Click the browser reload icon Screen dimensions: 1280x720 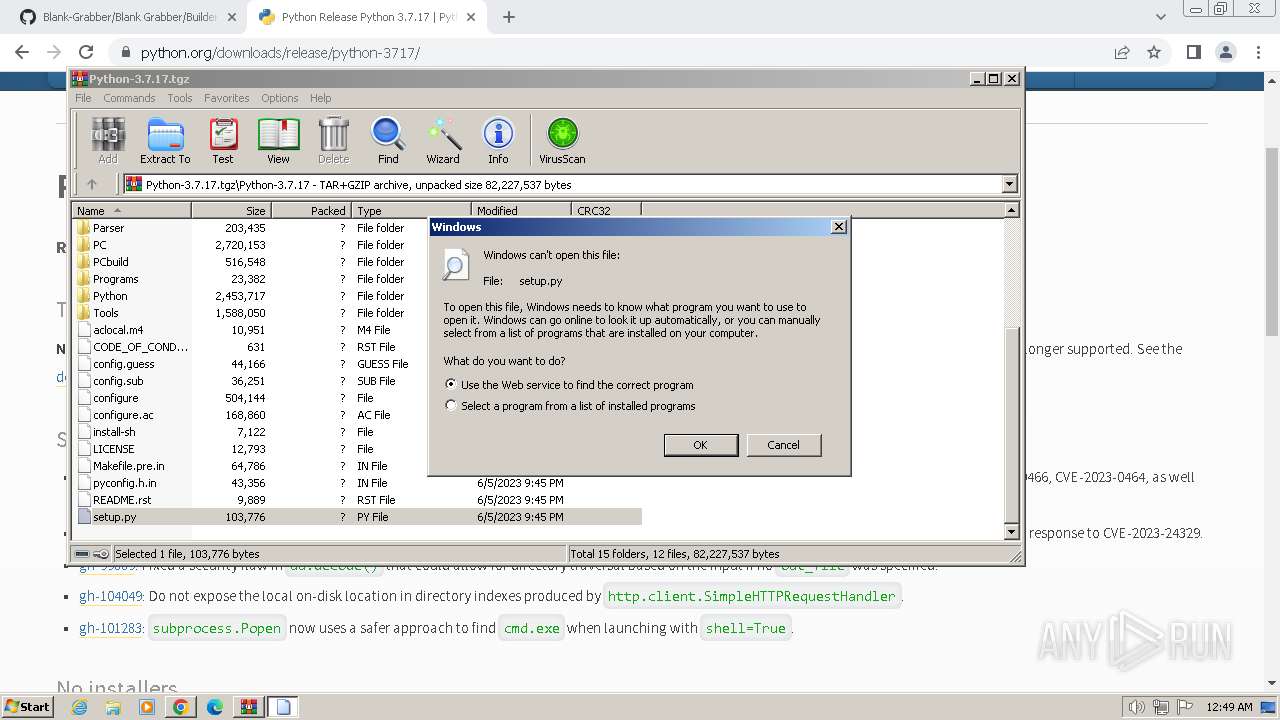[x=86, y=52]
